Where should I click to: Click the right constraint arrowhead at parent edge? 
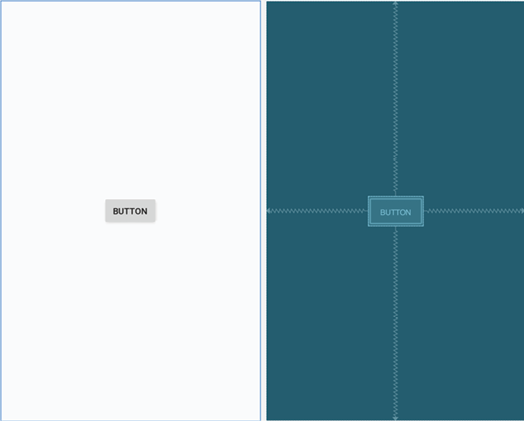click(x=522, y=211)
